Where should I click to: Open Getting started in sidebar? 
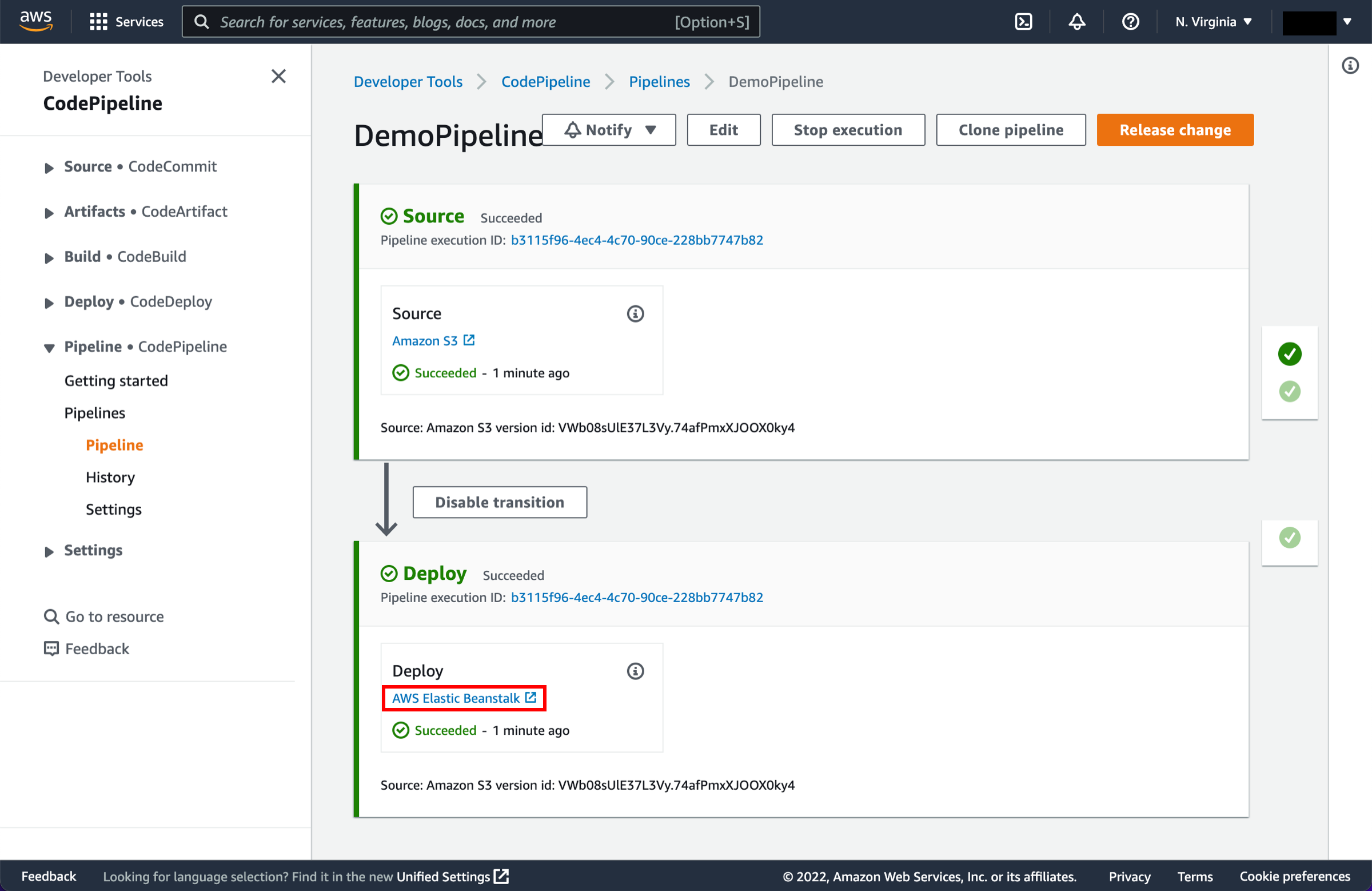point(116,381)
